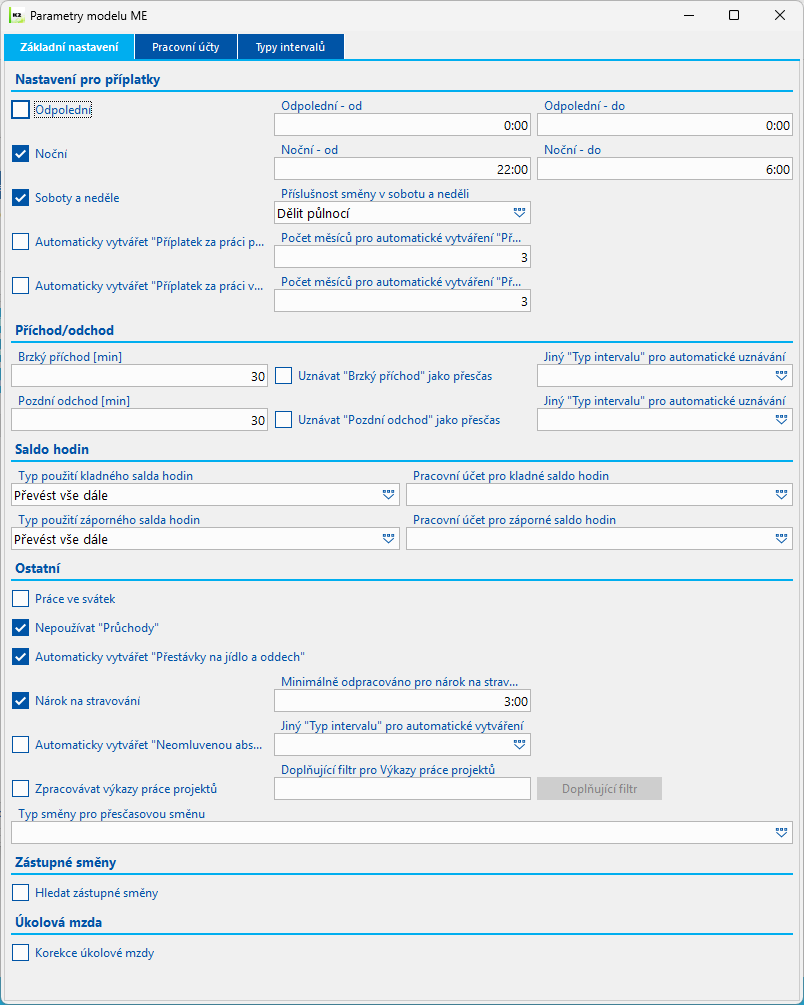Open the Typy intervalů tab
Screen dimensions: 804x1005
290,47
